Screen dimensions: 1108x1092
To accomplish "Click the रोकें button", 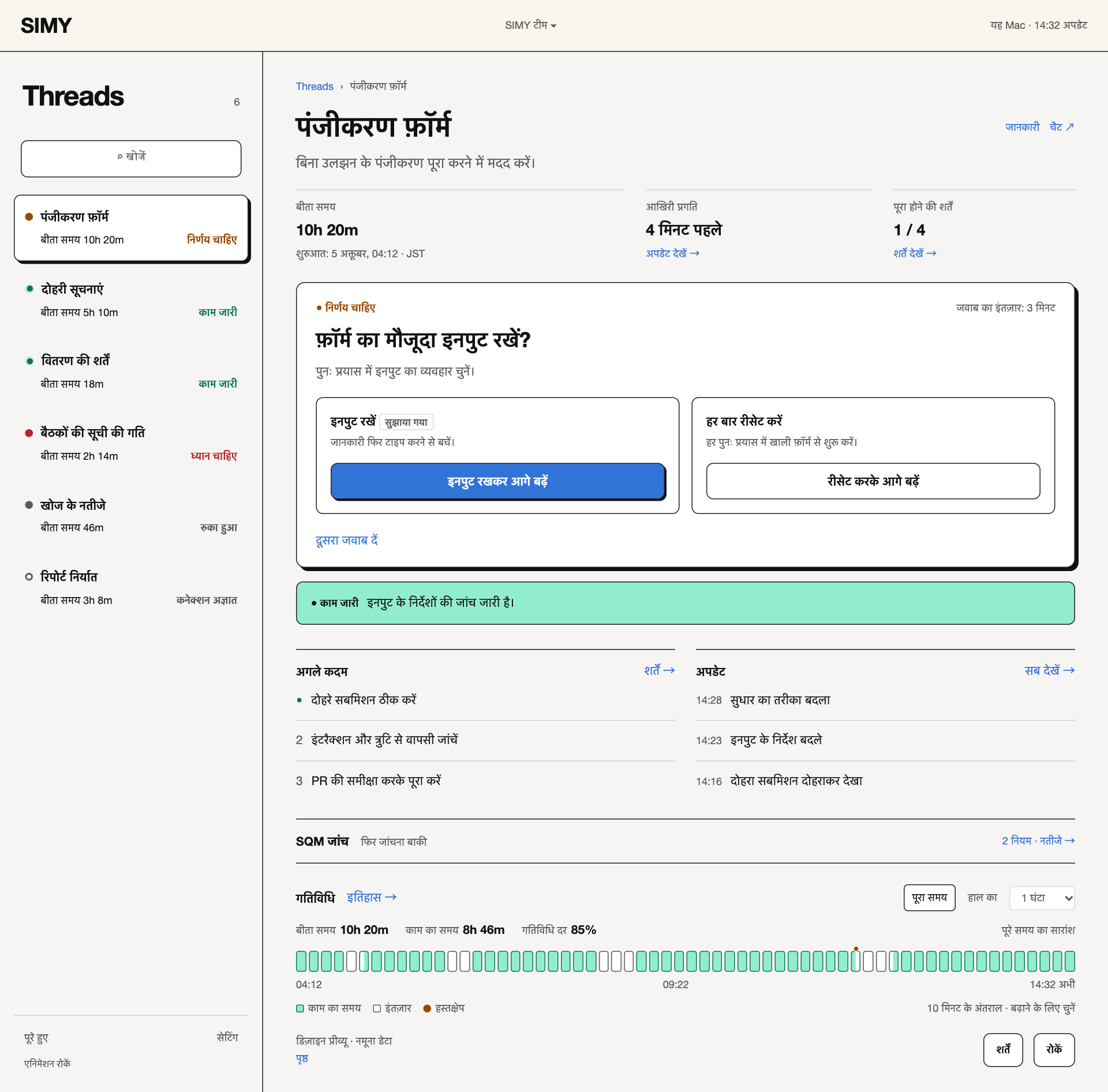I will [1054, 1050].
